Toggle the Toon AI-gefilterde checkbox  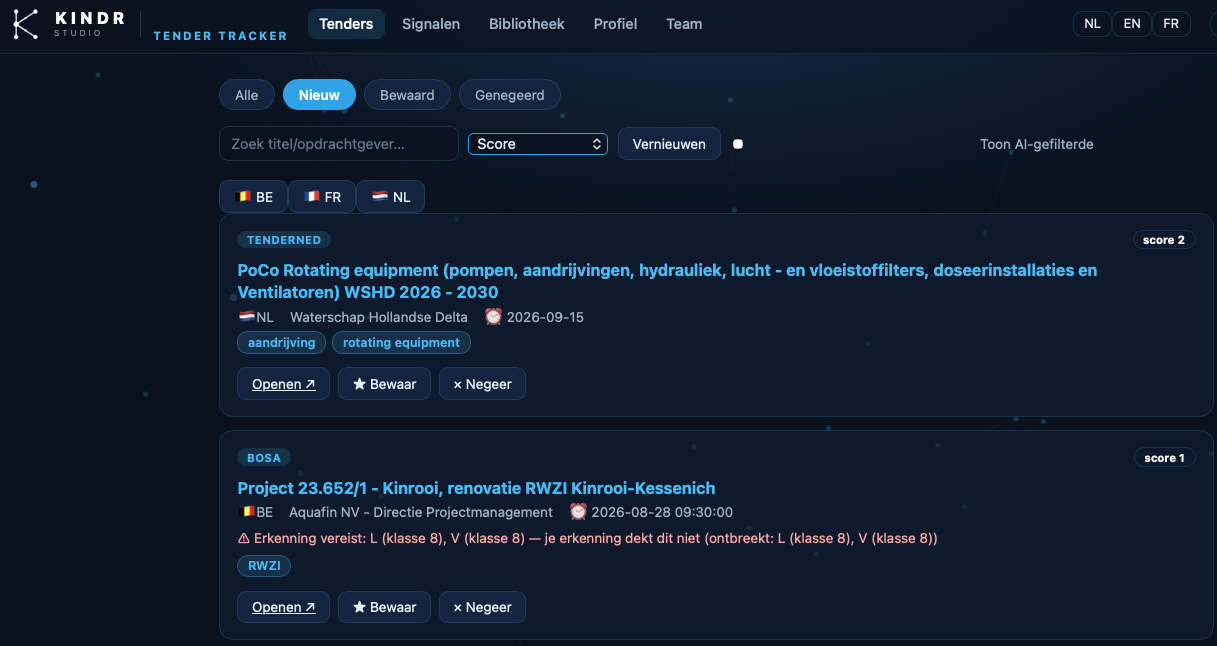coord(738,144)
